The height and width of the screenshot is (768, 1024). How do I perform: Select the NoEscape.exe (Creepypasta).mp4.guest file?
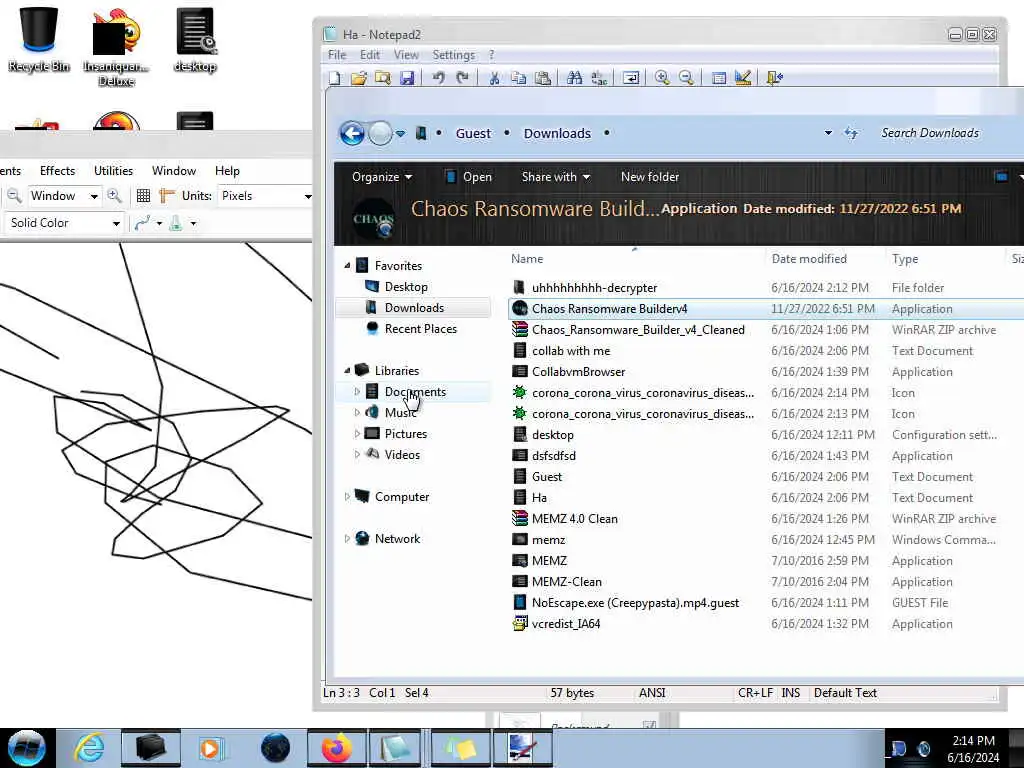(635, 603)
